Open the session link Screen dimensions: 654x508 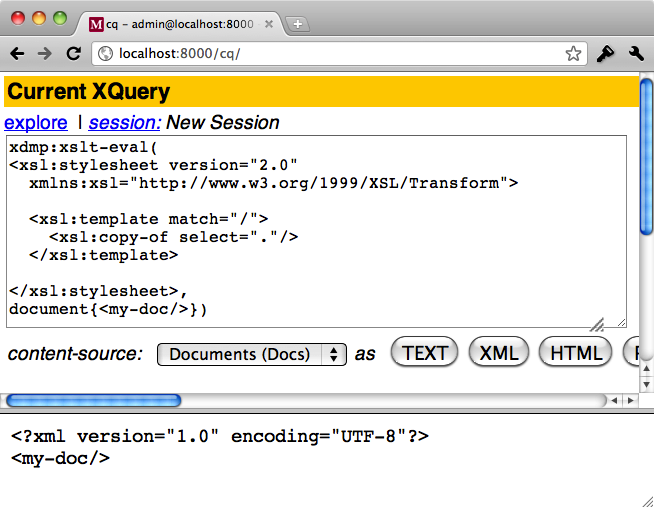(x=124, y=123)
